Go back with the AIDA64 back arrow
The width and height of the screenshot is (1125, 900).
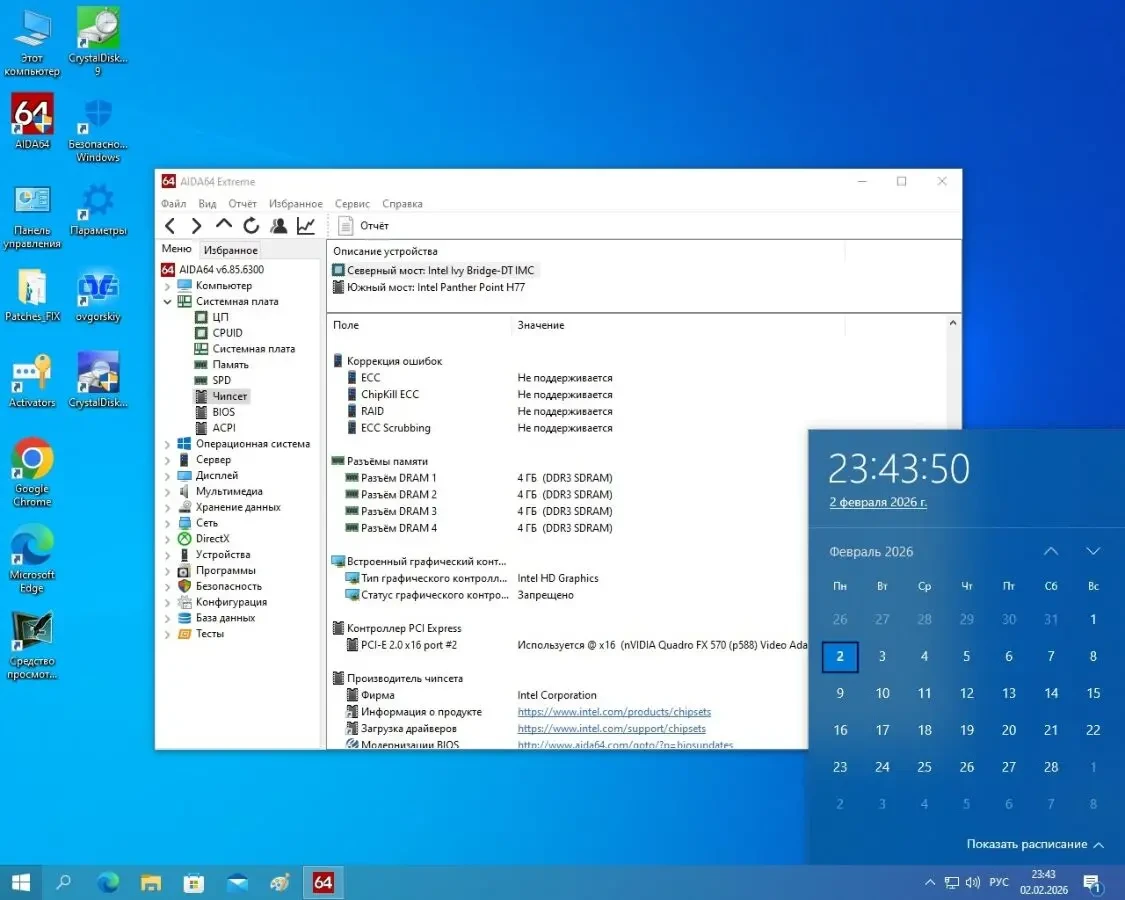(170, 226)
